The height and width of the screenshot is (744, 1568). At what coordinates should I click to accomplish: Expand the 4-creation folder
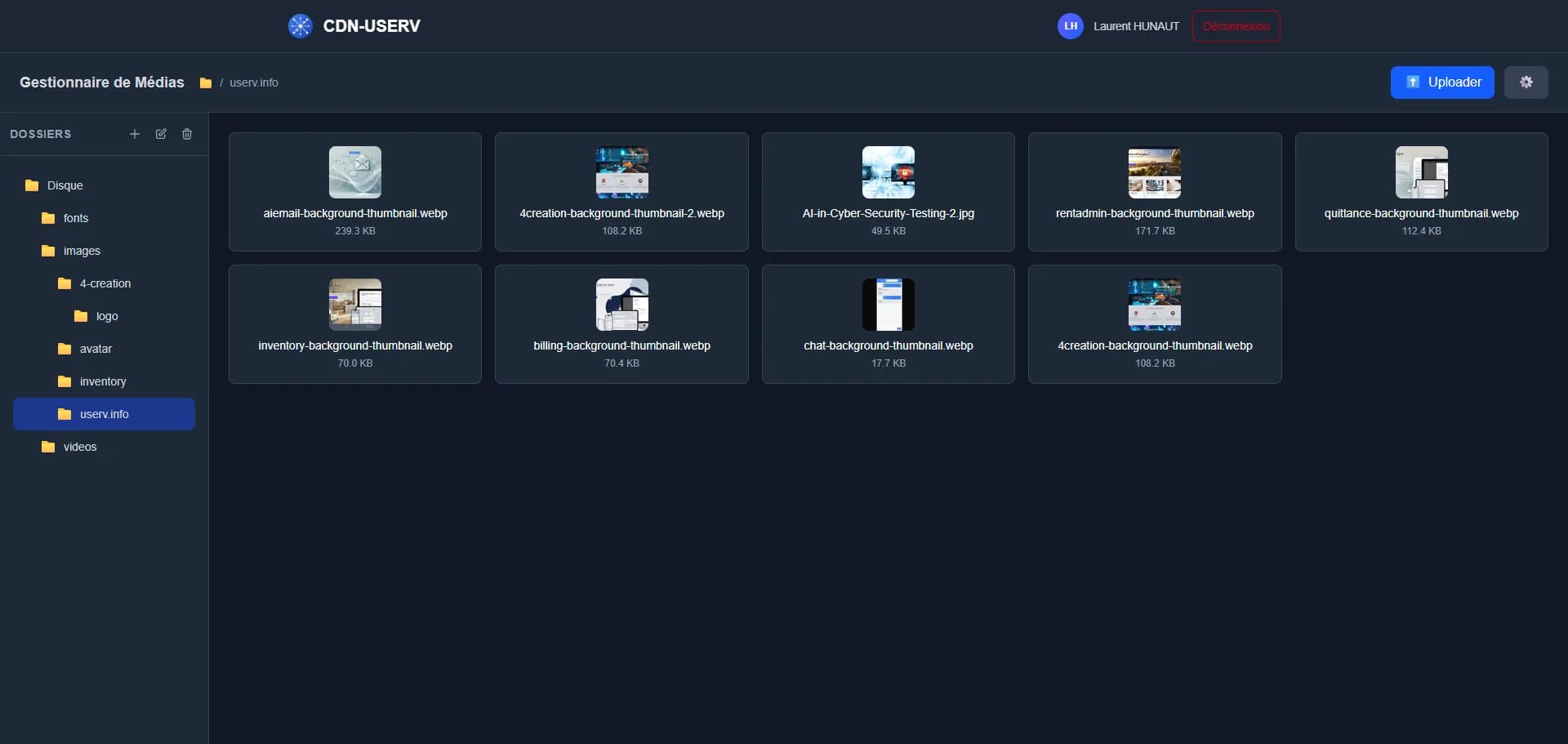(x=105, y=283)
